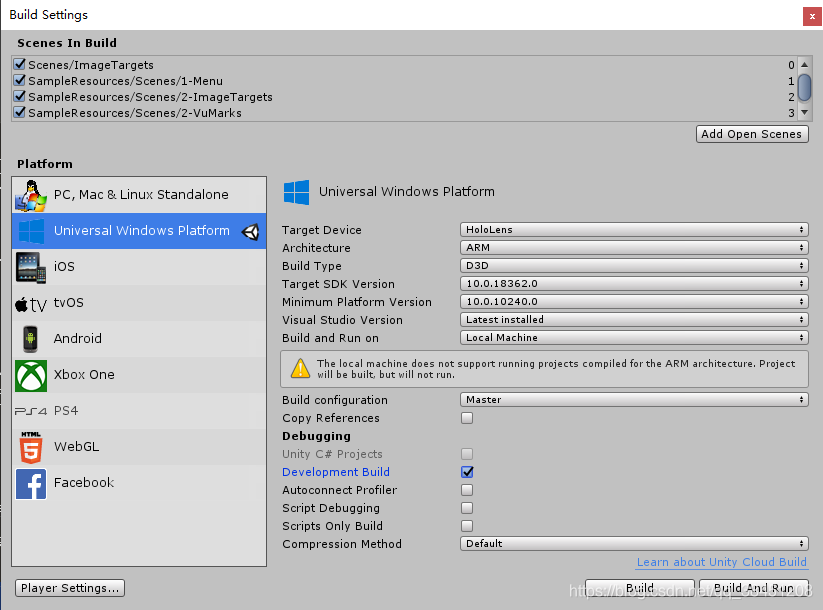823x610 pixels.
Task: Enable the Copy References checkbox
Action: click(x=467, y=418)
